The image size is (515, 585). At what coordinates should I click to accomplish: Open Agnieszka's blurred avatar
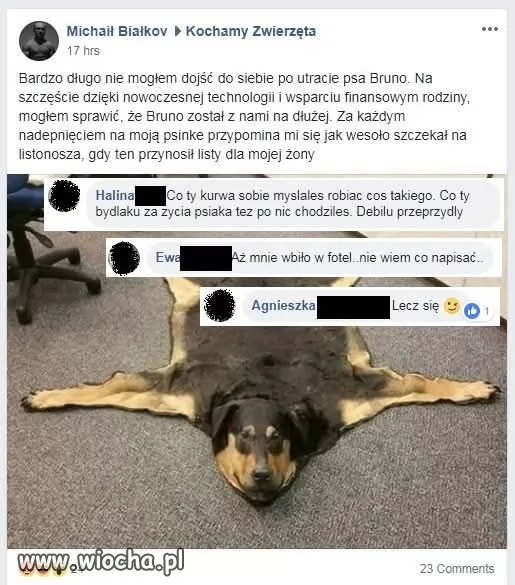[219, 305]
